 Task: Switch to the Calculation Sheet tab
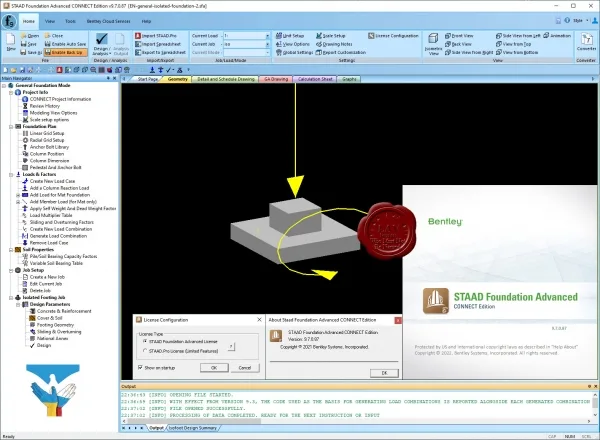(x=315, y=79)
